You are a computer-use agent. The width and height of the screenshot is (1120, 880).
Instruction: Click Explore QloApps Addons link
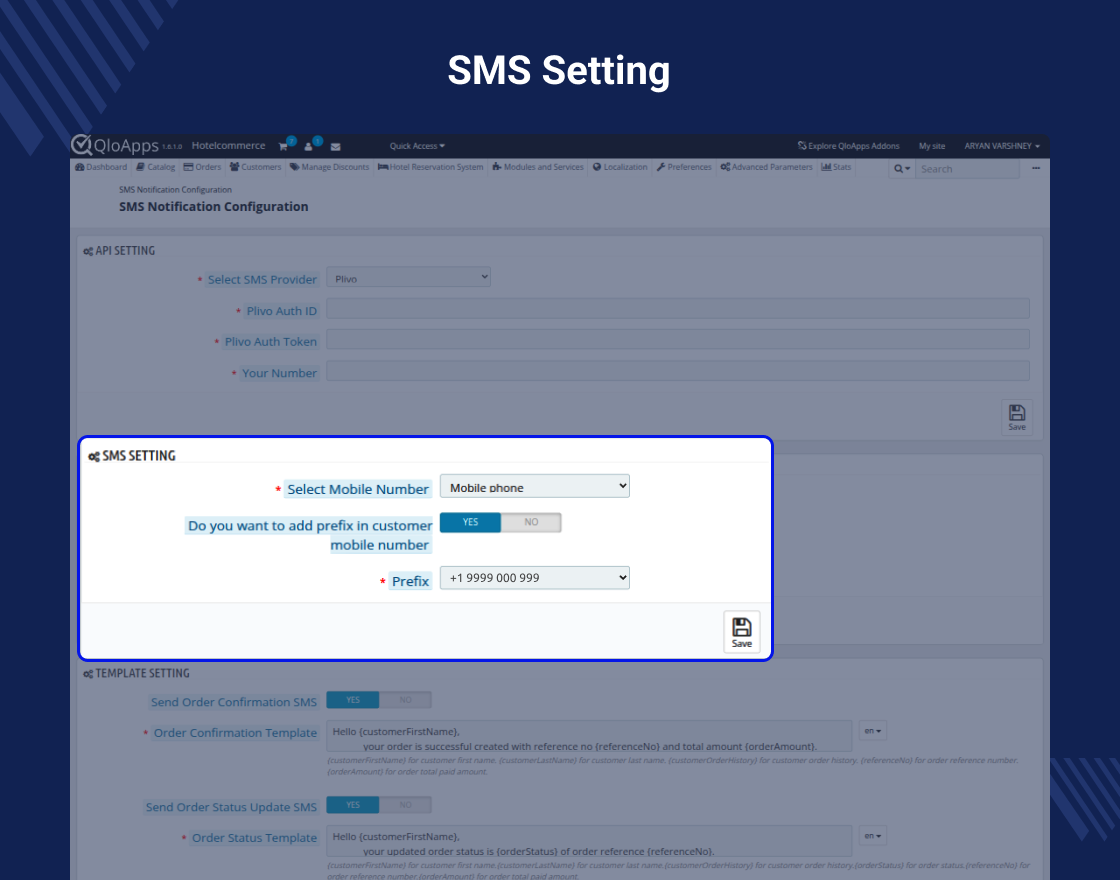(x=848, y=146)
